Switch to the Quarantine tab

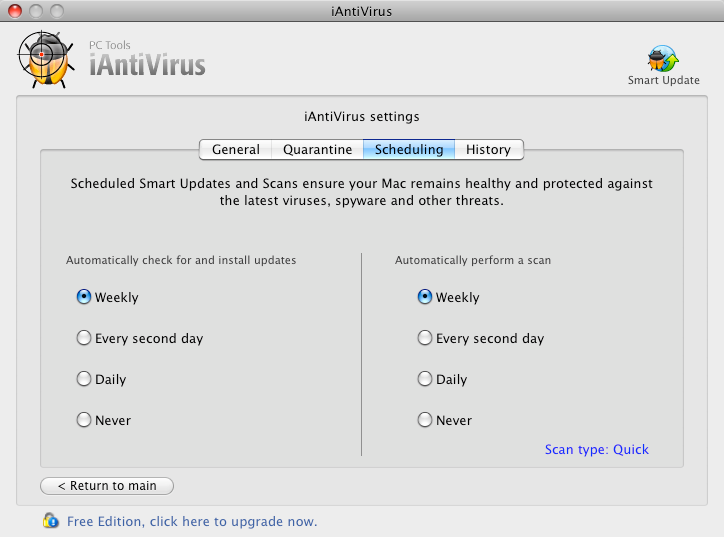pyautogui.click(x=317, y=149)
